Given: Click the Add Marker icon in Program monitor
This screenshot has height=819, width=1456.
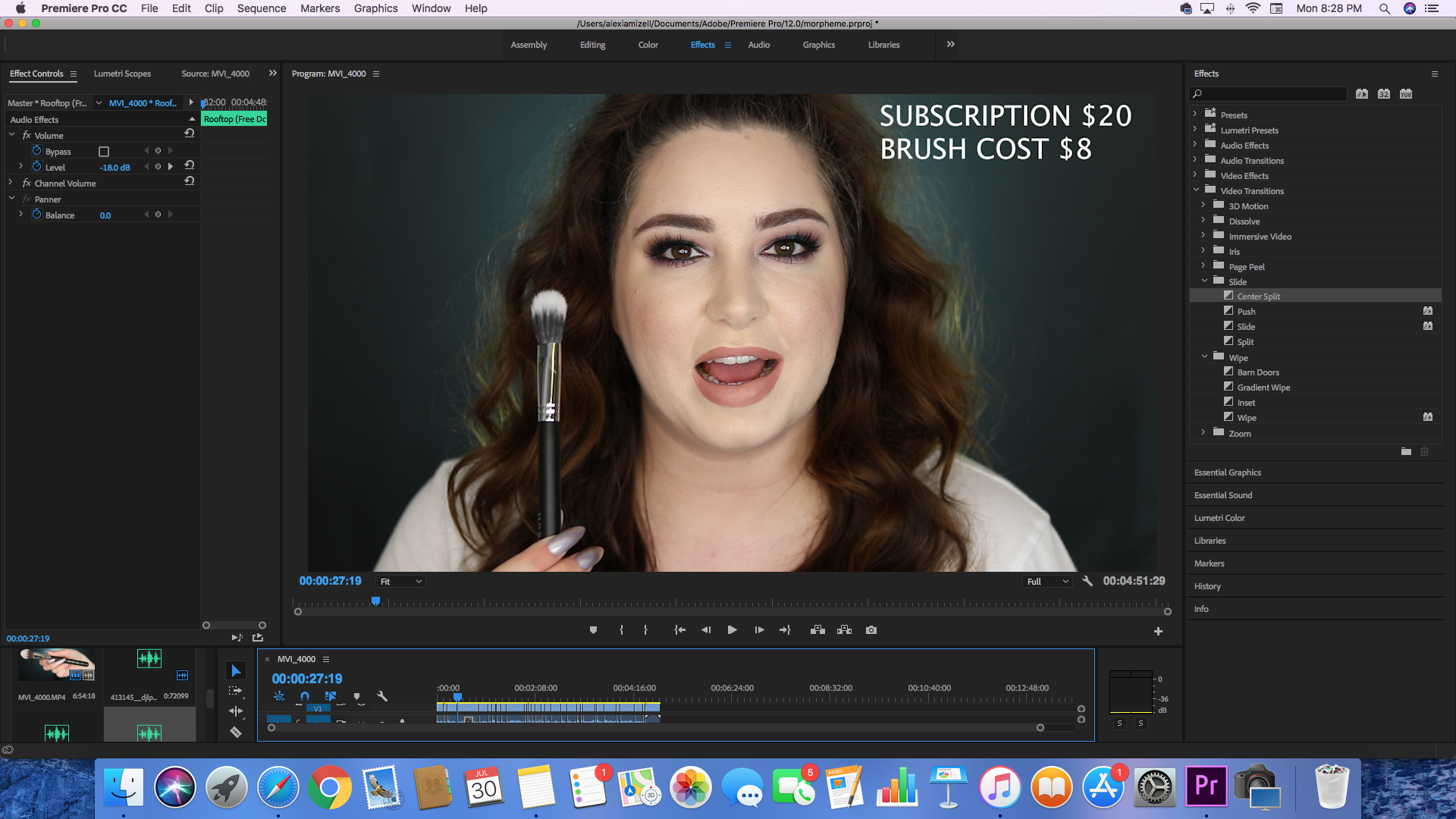Looking at the screenshot, I should pyautogui.click(x=593, y=630).
